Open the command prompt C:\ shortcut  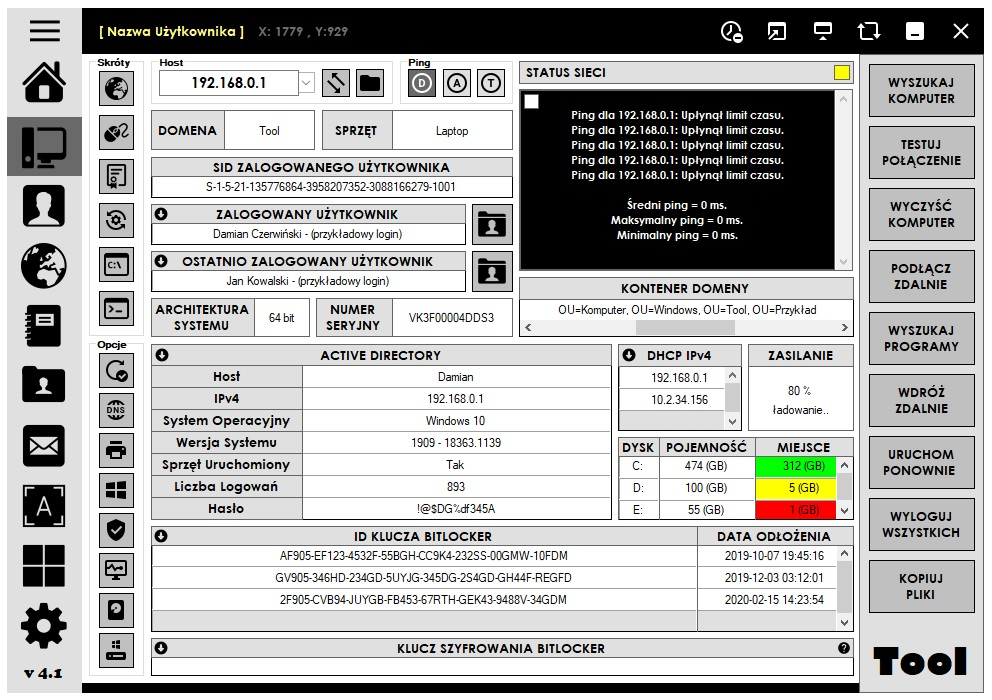click(x=117, y=265)
